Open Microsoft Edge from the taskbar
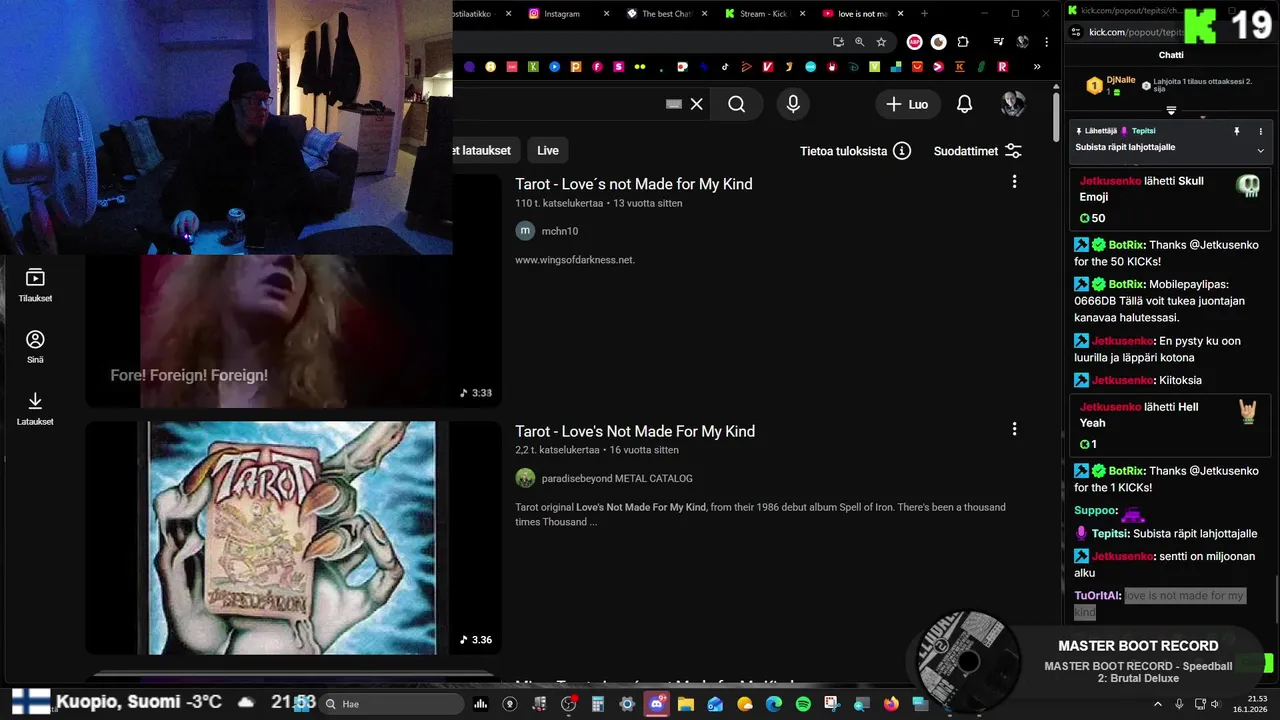The image size is (1280, 720). 774,704
